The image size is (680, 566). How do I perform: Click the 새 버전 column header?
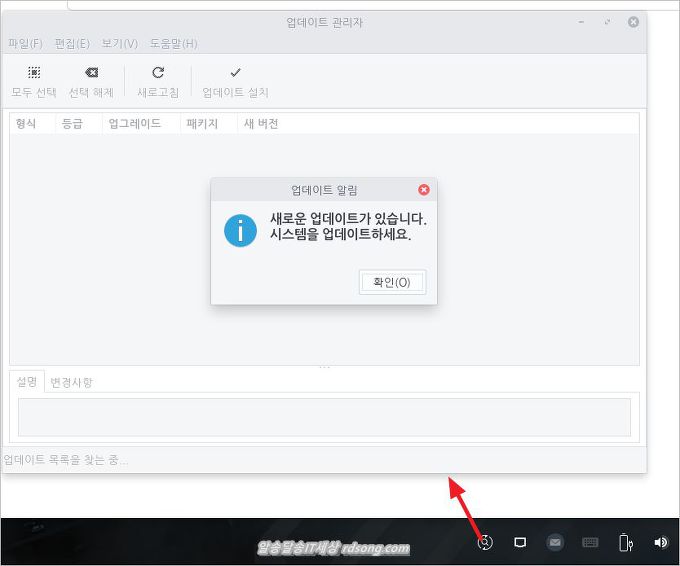[261, 124]
